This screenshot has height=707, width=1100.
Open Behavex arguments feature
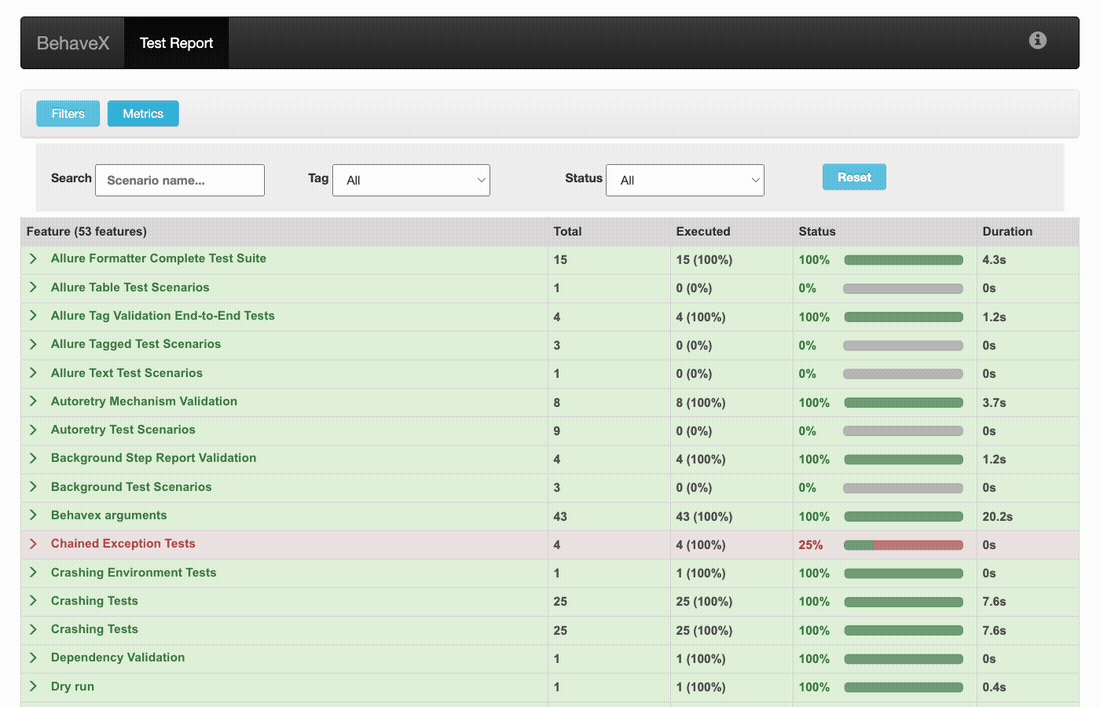(109, 516)
